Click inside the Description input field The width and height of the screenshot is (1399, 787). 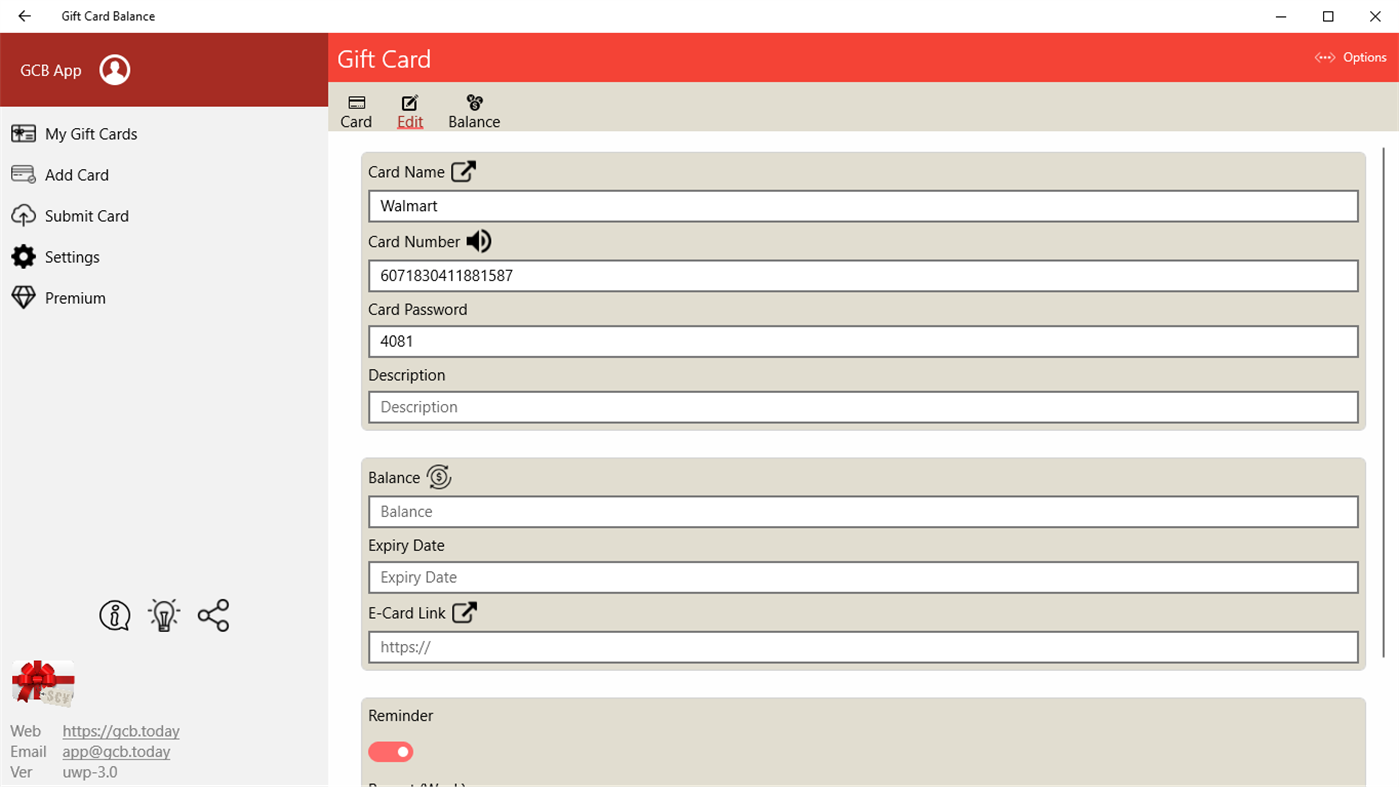863,407
